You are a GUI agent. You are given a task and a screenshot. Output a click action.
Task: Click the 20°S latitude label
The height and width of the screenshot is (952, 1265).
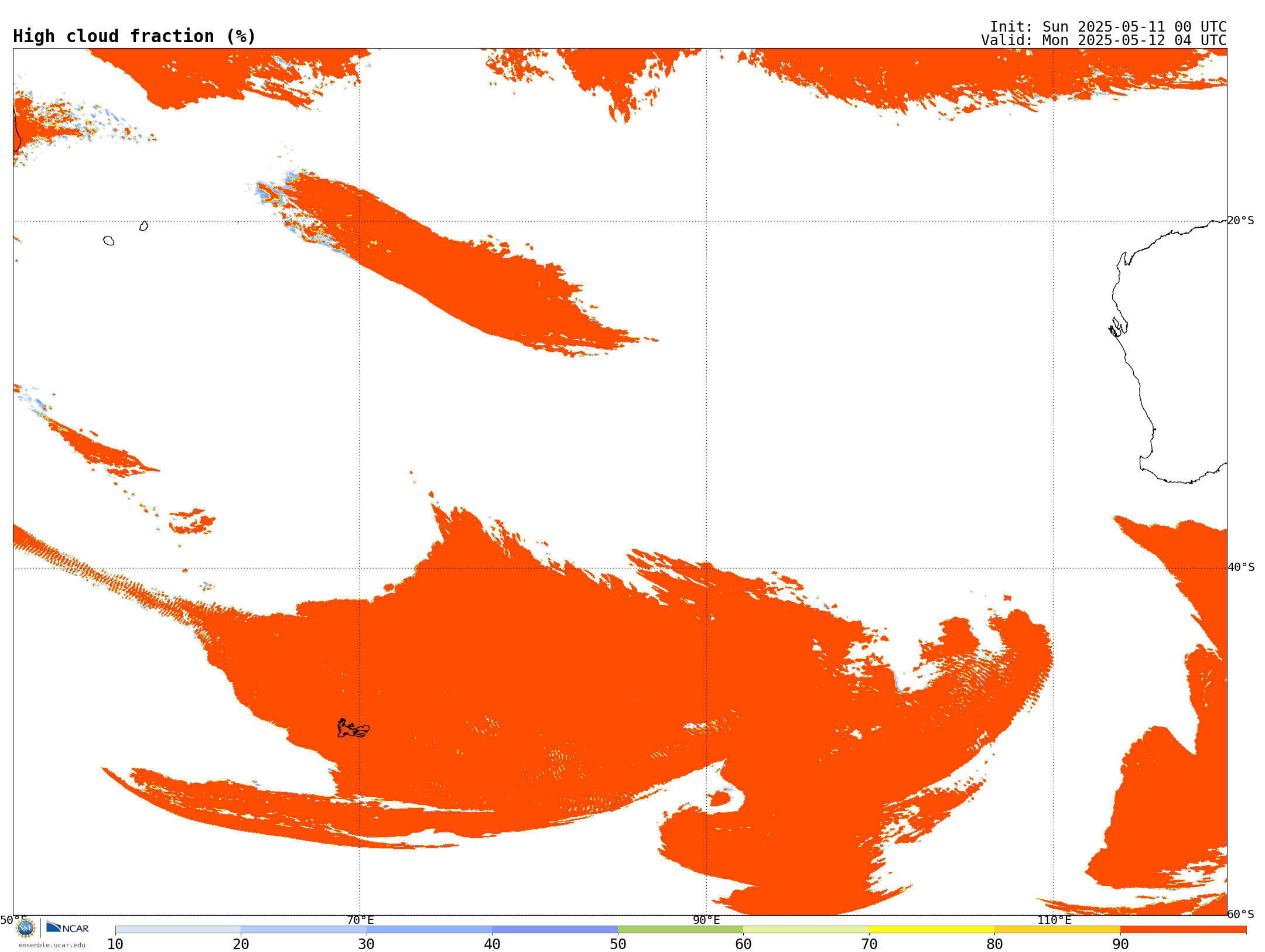click(x=1241, y=221)
